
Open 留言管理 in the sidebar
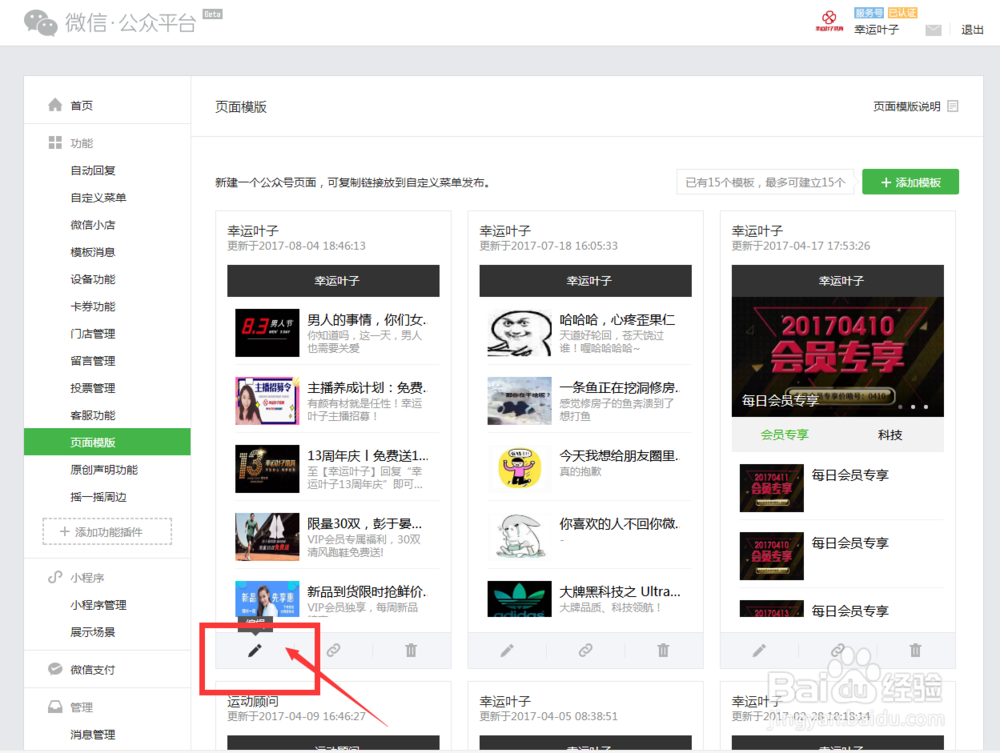coord(93,361)
